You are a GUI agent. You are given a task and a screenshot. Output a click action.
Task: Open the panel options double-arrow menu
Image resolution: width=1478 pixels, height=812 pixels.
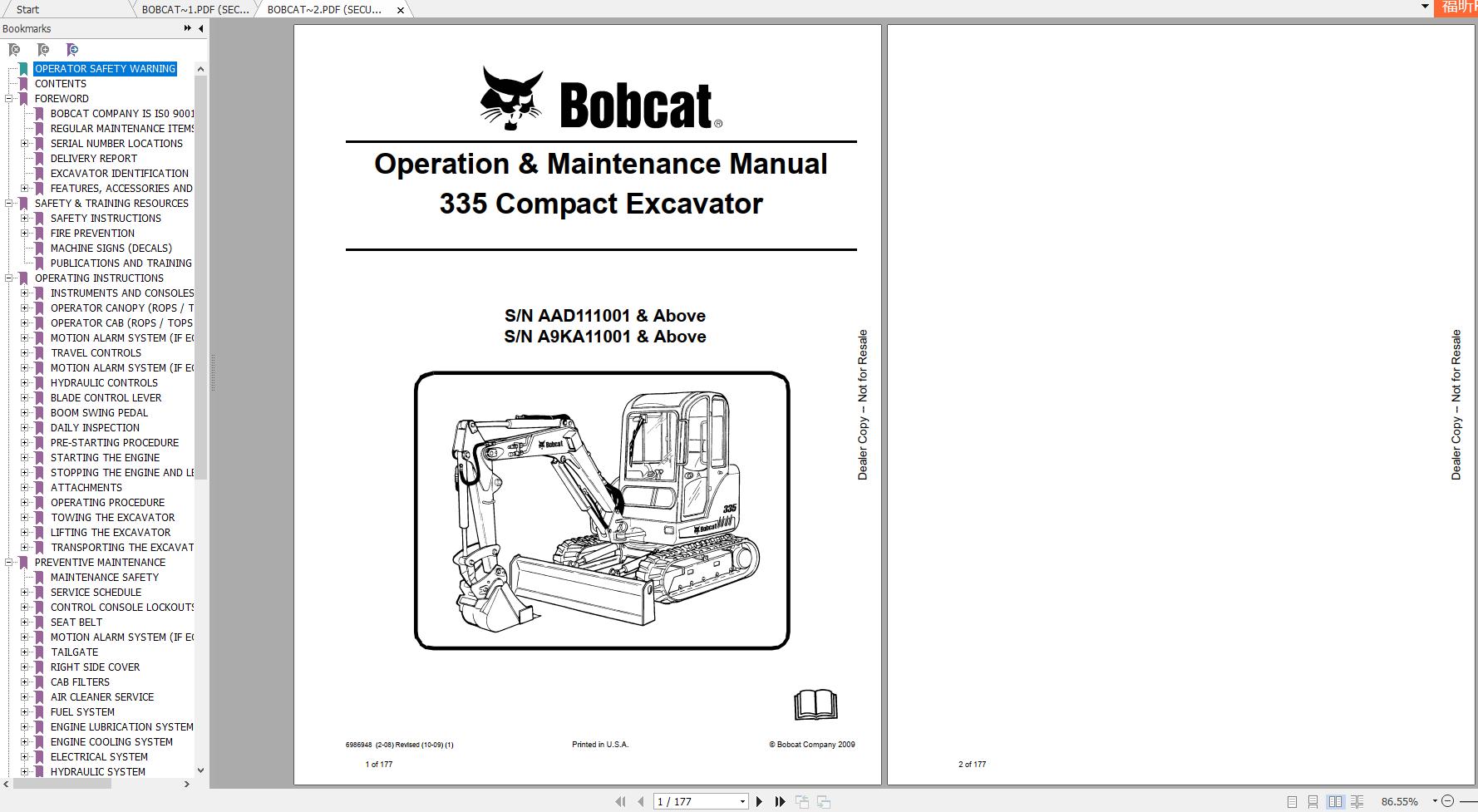click(186, 27)
